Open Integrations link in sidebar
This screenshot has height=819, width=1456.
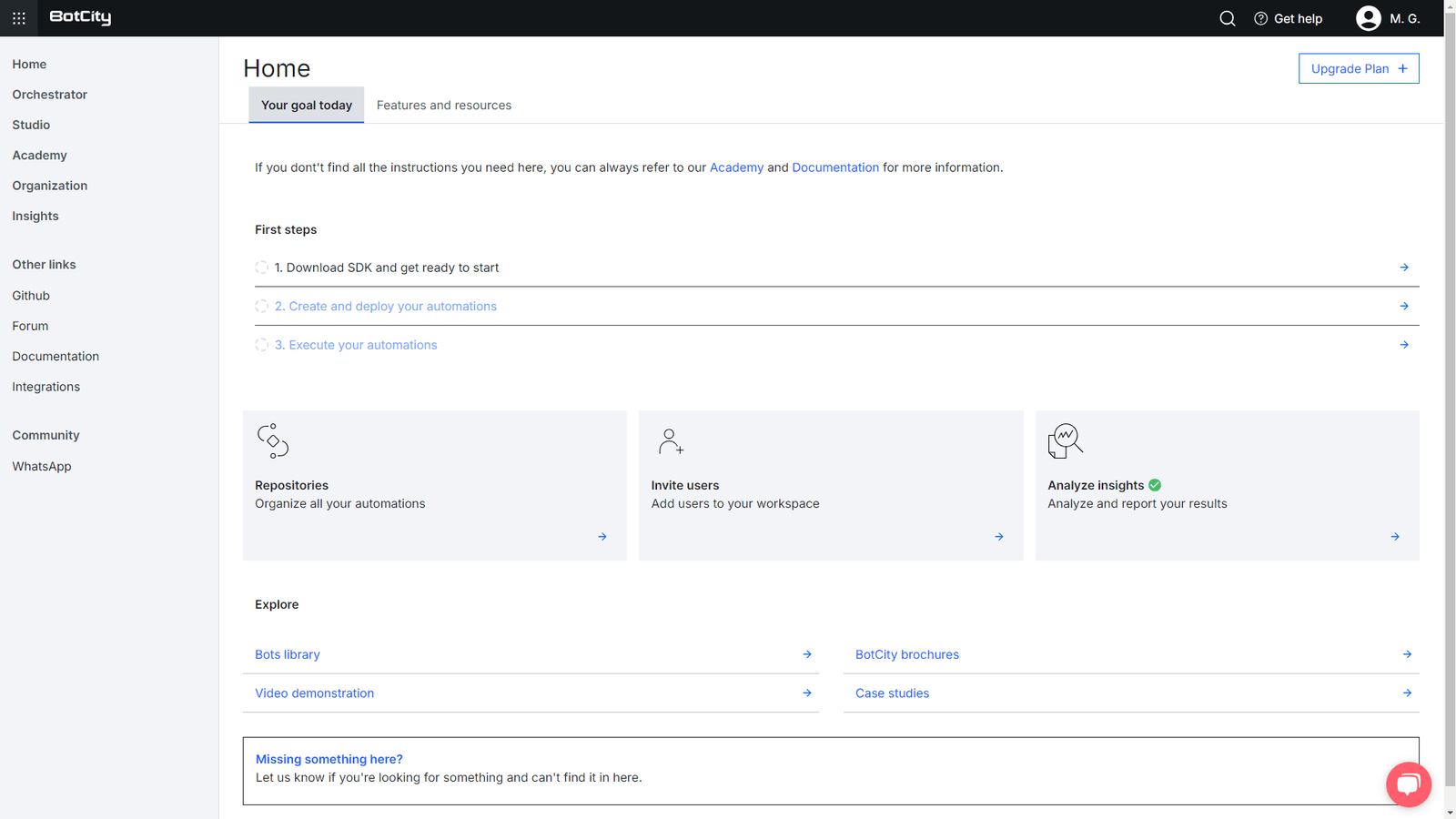click(46, 387)
